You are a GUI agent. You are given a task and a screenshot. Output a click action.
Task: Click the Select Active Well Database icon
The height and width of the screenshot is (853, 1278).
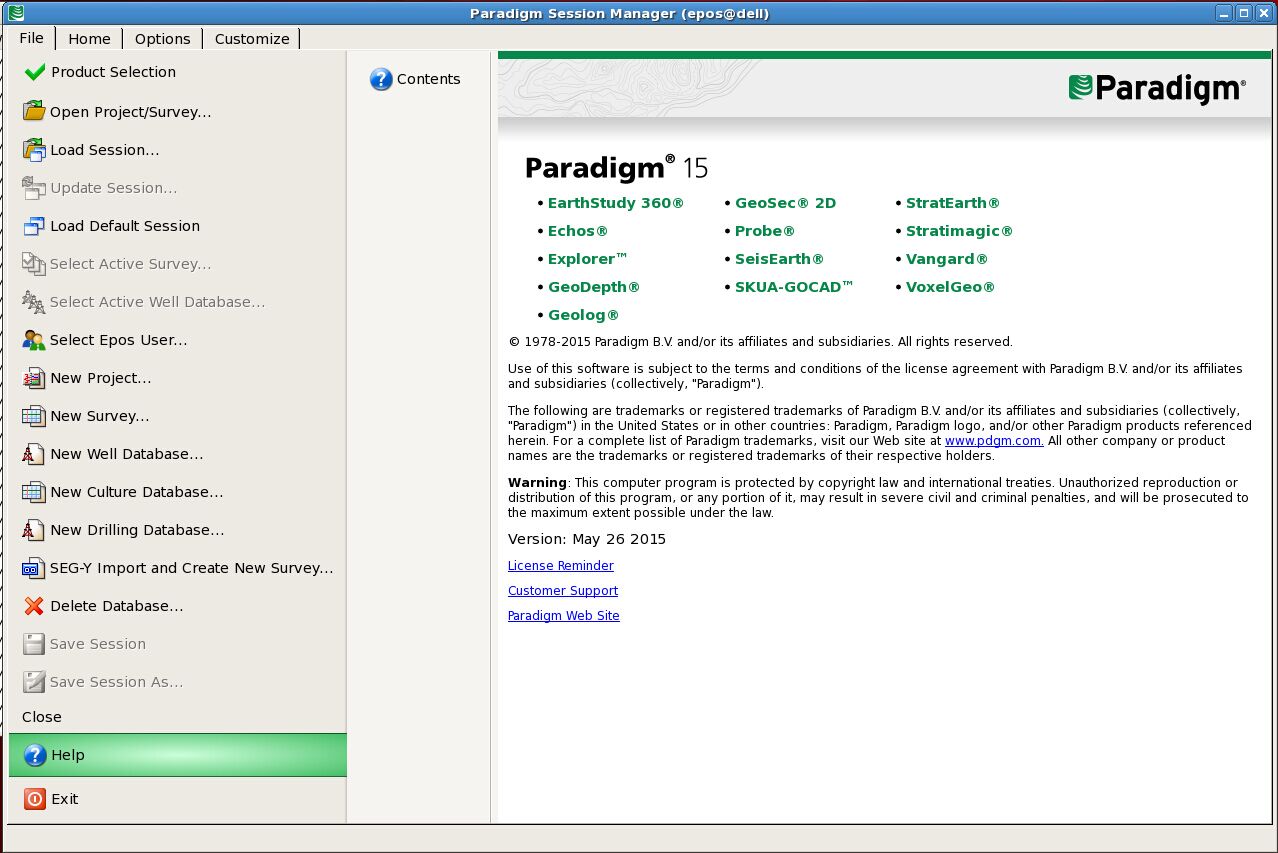click(x=34, y=302)
